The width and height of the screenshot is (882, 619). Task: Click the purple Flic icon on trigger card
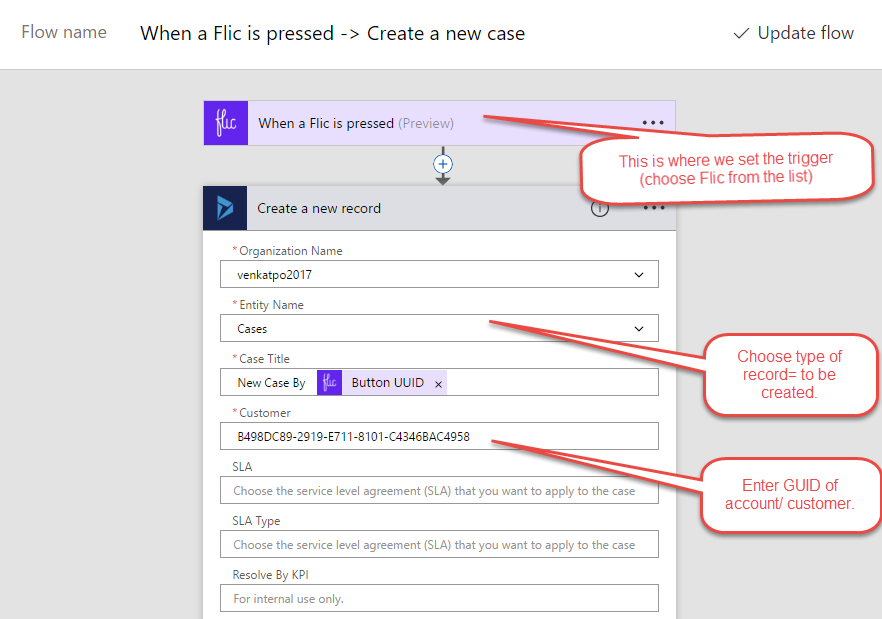(226, 123)
